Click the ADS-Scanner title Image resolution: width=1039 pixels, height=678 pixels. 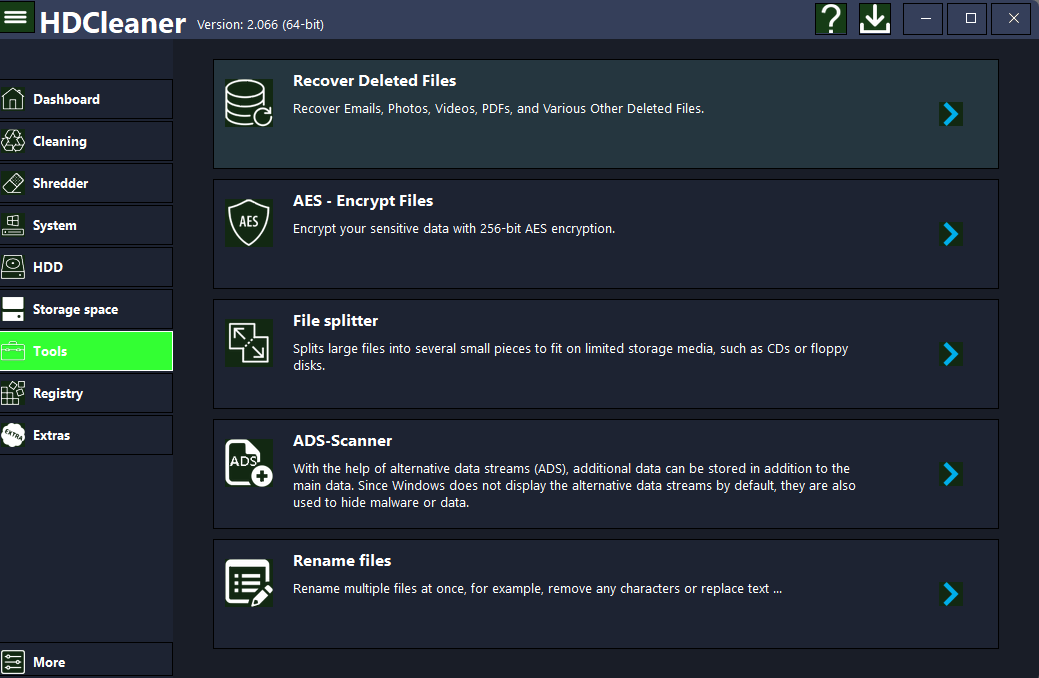[343, 441]
